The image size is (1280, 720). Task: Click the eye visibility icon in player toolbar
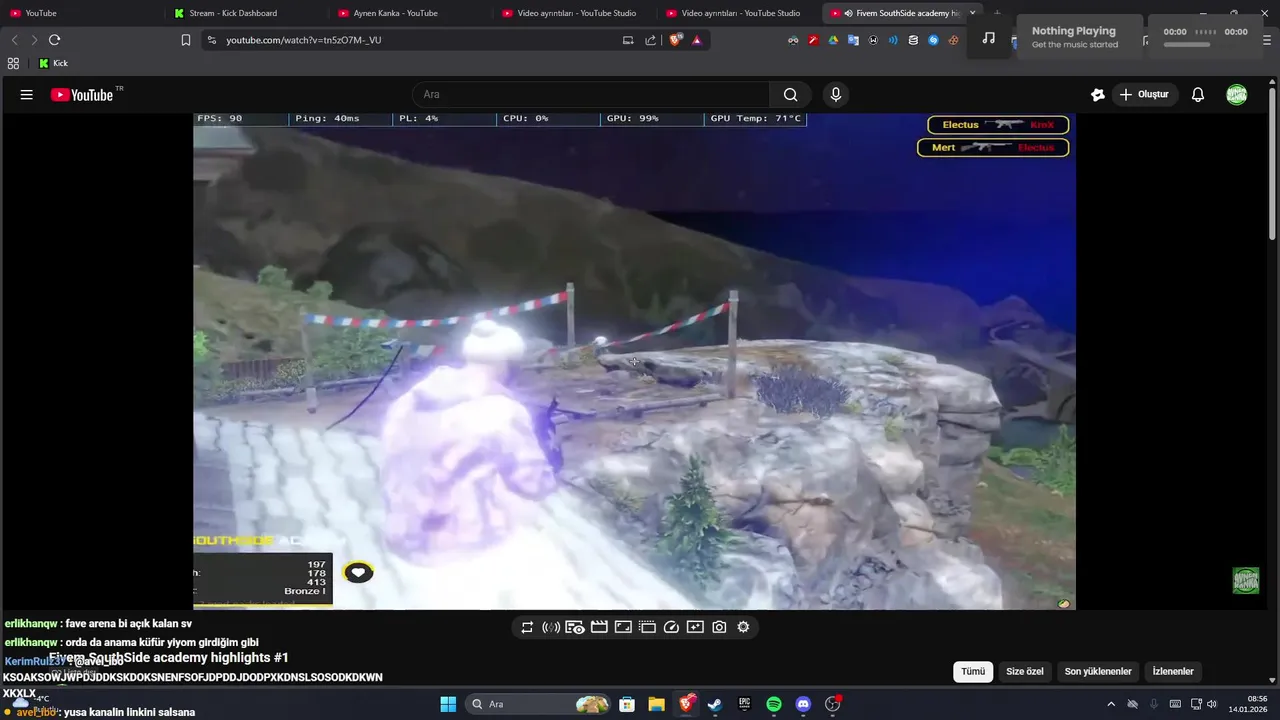[x=575, y=627]
